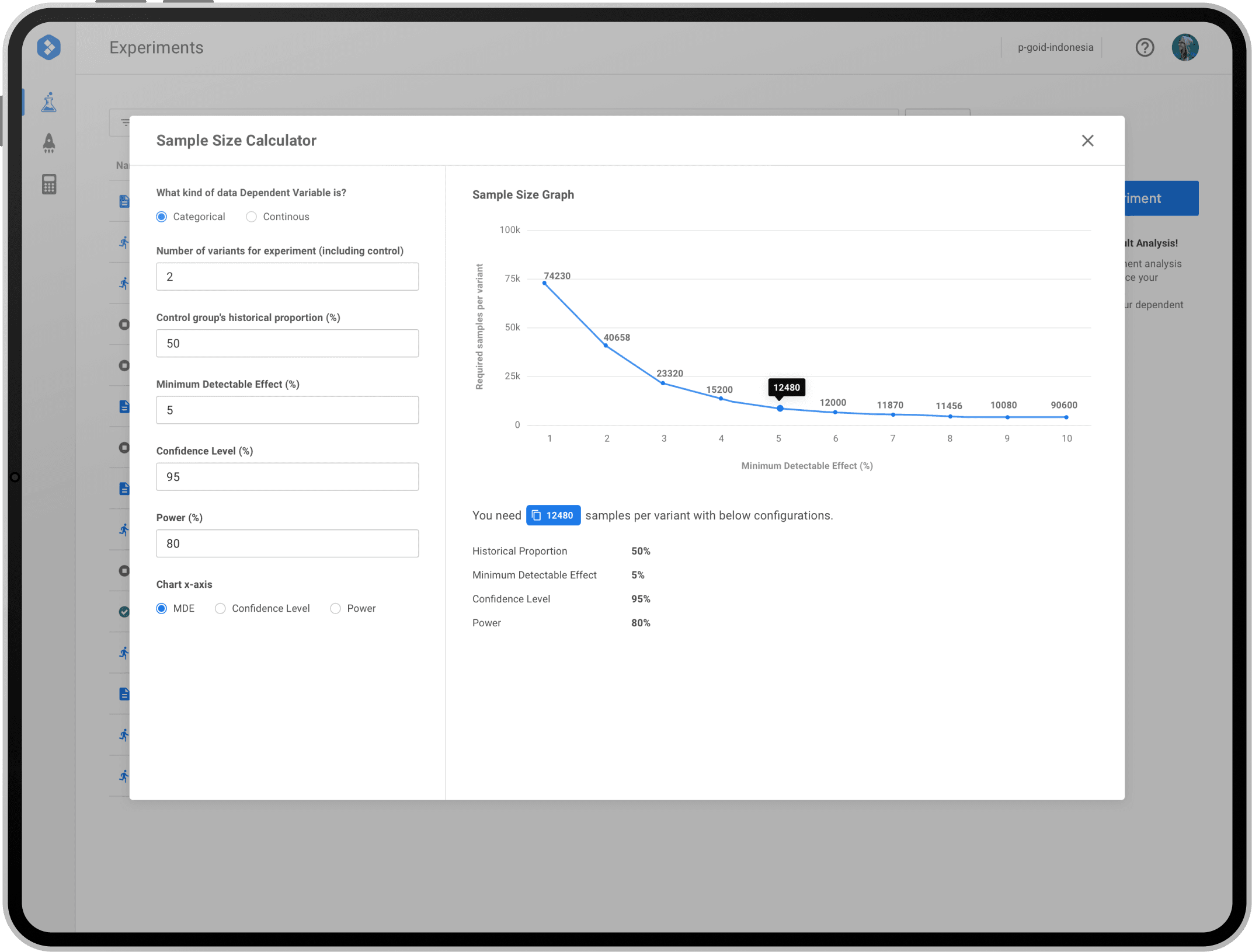Select the p-goid-indonesia project label
Screen dimensions: 1252x952
pos(1055,47)
